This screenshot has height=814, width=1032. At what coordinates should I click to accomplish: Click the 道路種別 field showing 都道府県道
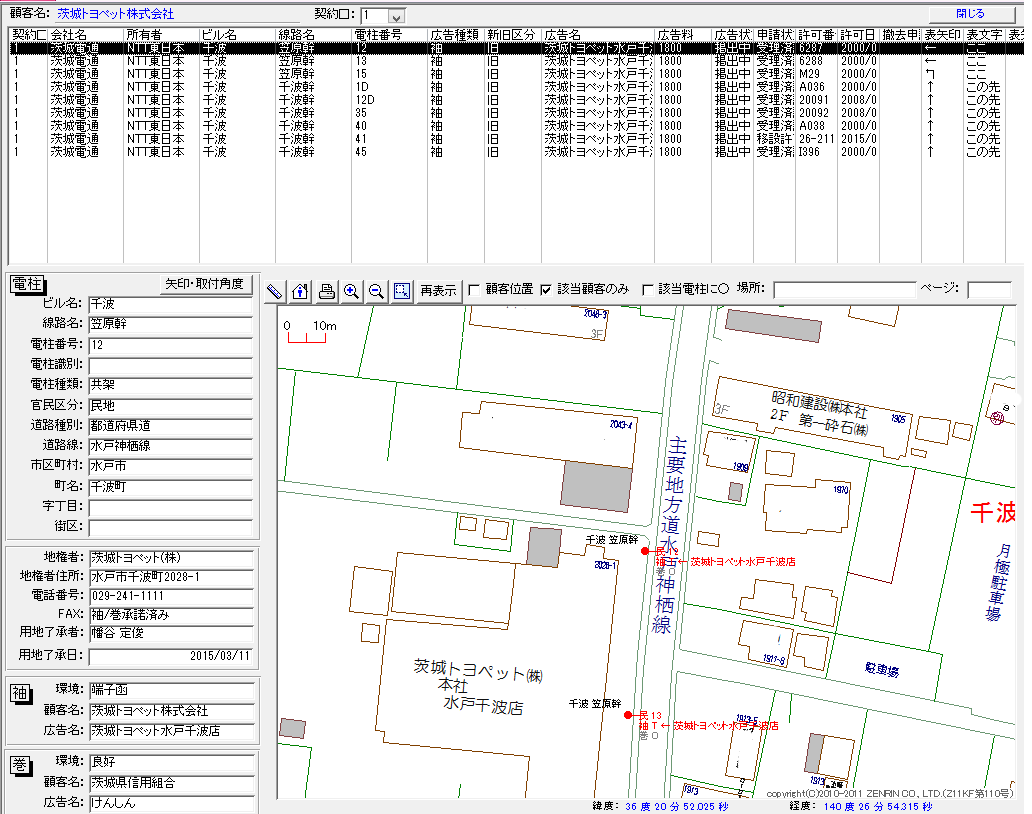170,426
